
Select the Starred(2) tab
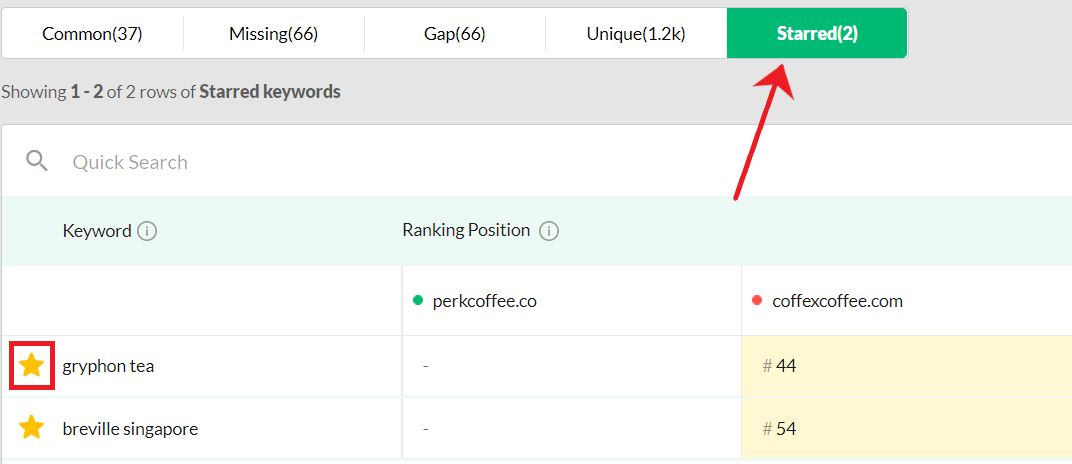click(x=817, y=33)
